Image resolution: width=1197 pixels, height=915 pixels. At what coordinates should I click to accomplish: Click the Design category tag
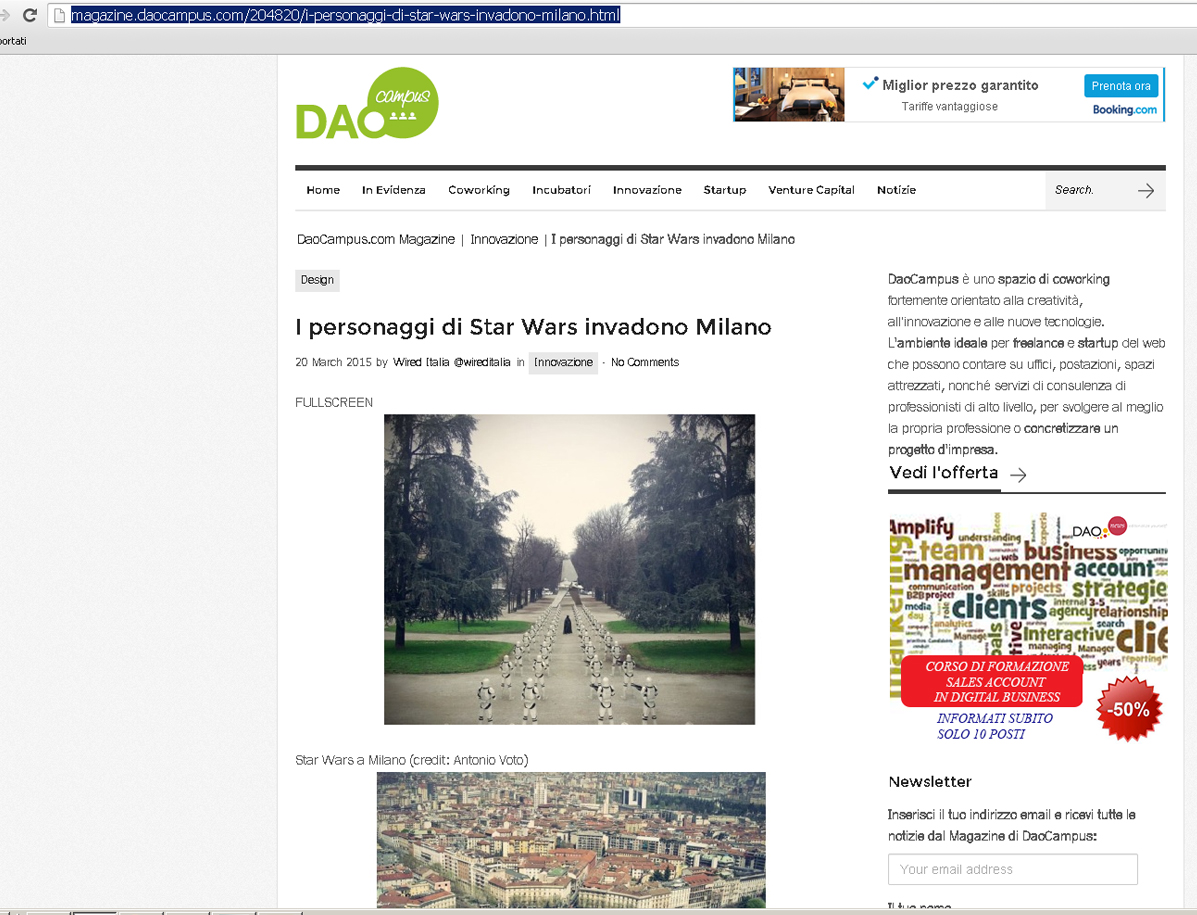pos(318,280)
